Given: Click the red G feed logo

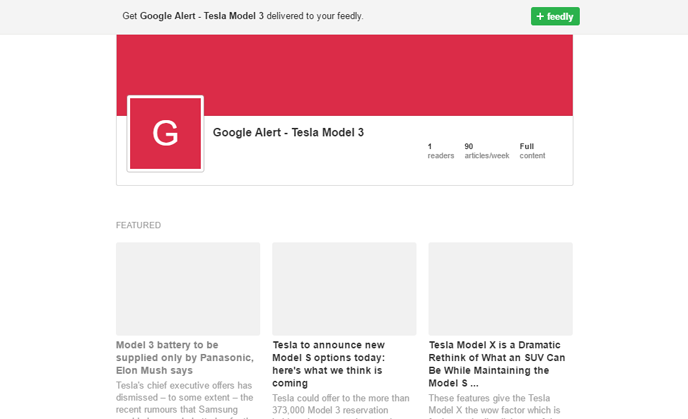Looking at the screenshot, I should point(165,133).
